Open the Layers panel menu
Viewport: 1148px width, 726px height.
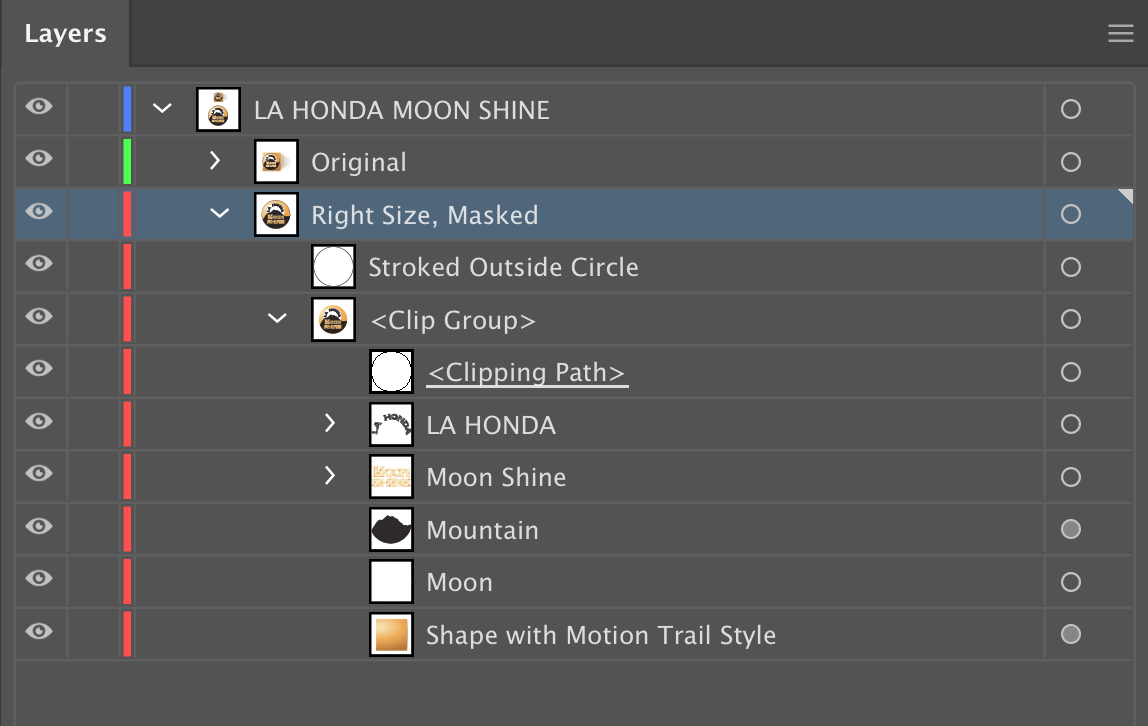click(1120, 33)
